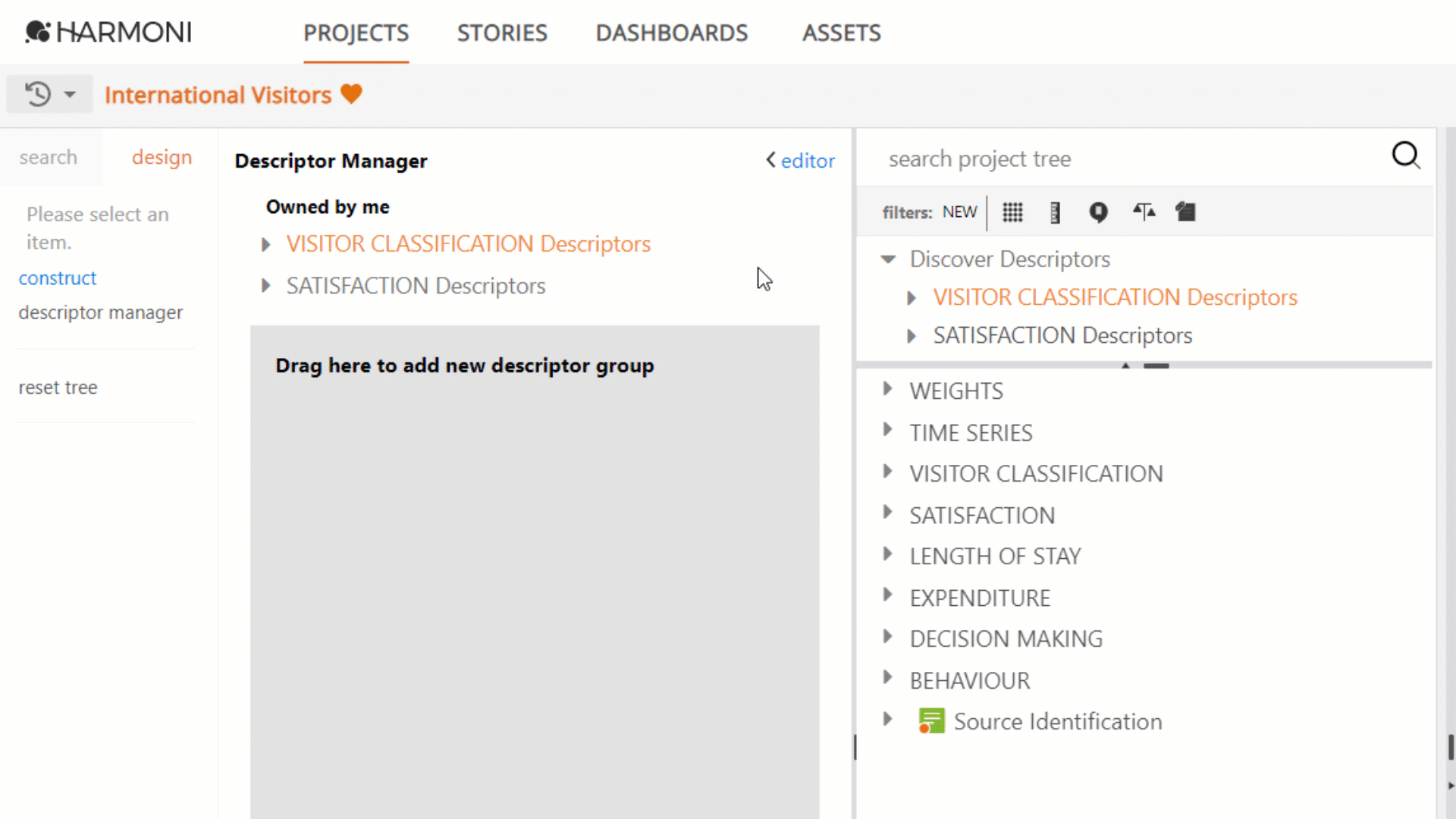Viewport: 1456px width, 819px height.
Task: Click the construct link
Action: point(58,278)
